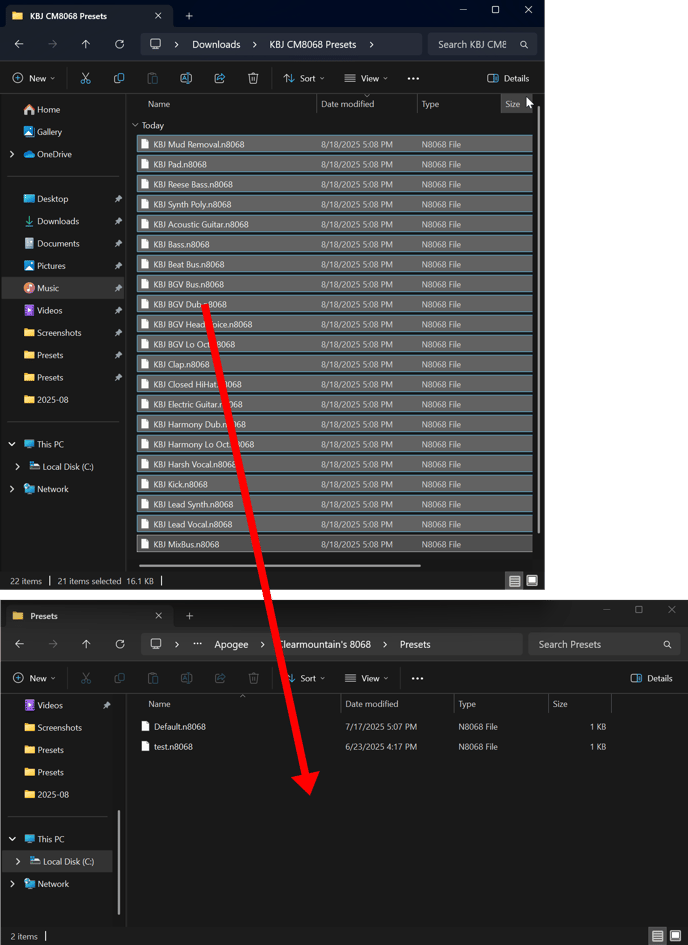Open Music in KBJ window navigation pane
The height and width of the screenshot is (945, 688).
pos(63,288)
